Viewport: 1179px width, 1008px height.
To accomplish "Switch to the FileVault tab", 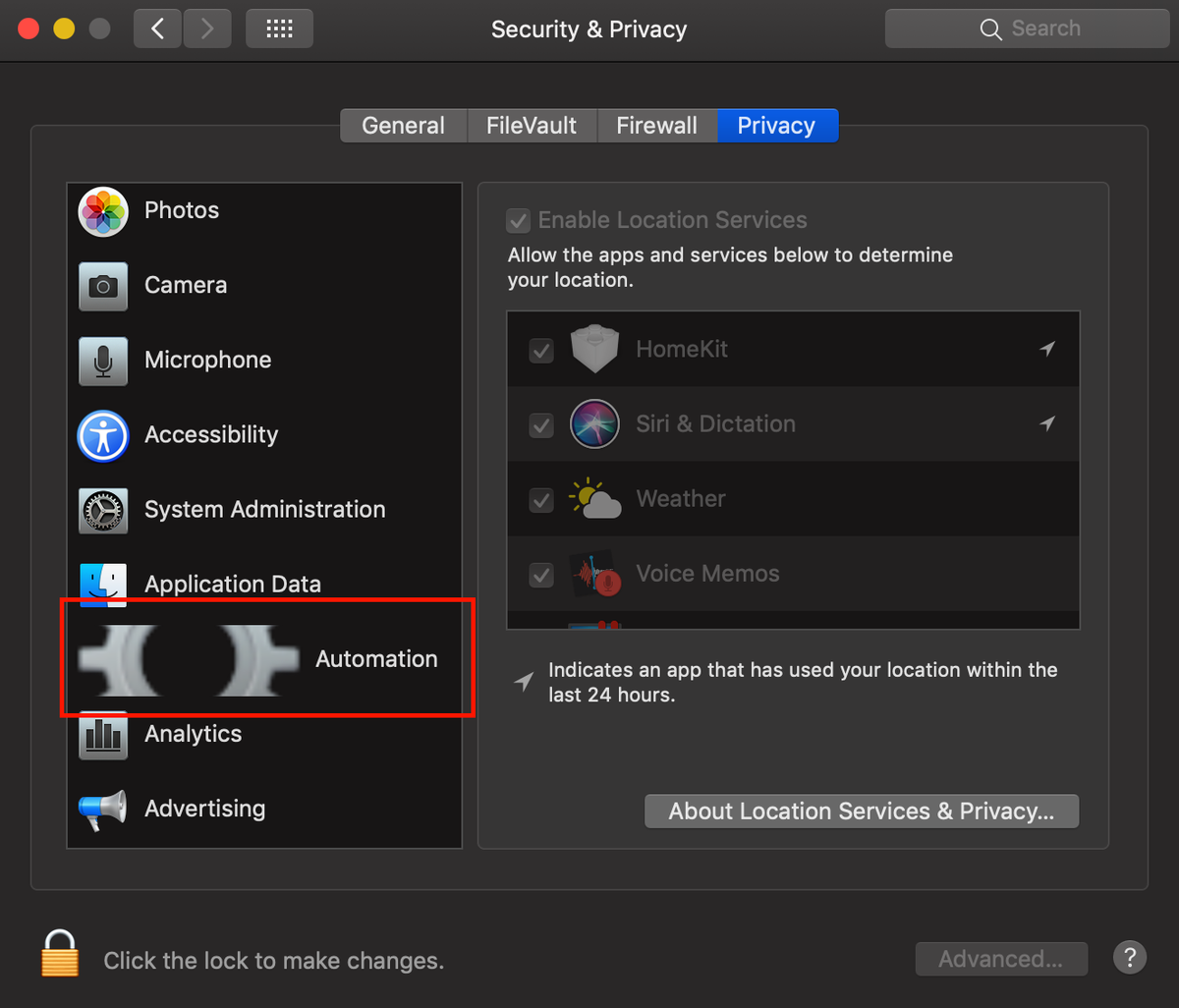I will point(532,126).
